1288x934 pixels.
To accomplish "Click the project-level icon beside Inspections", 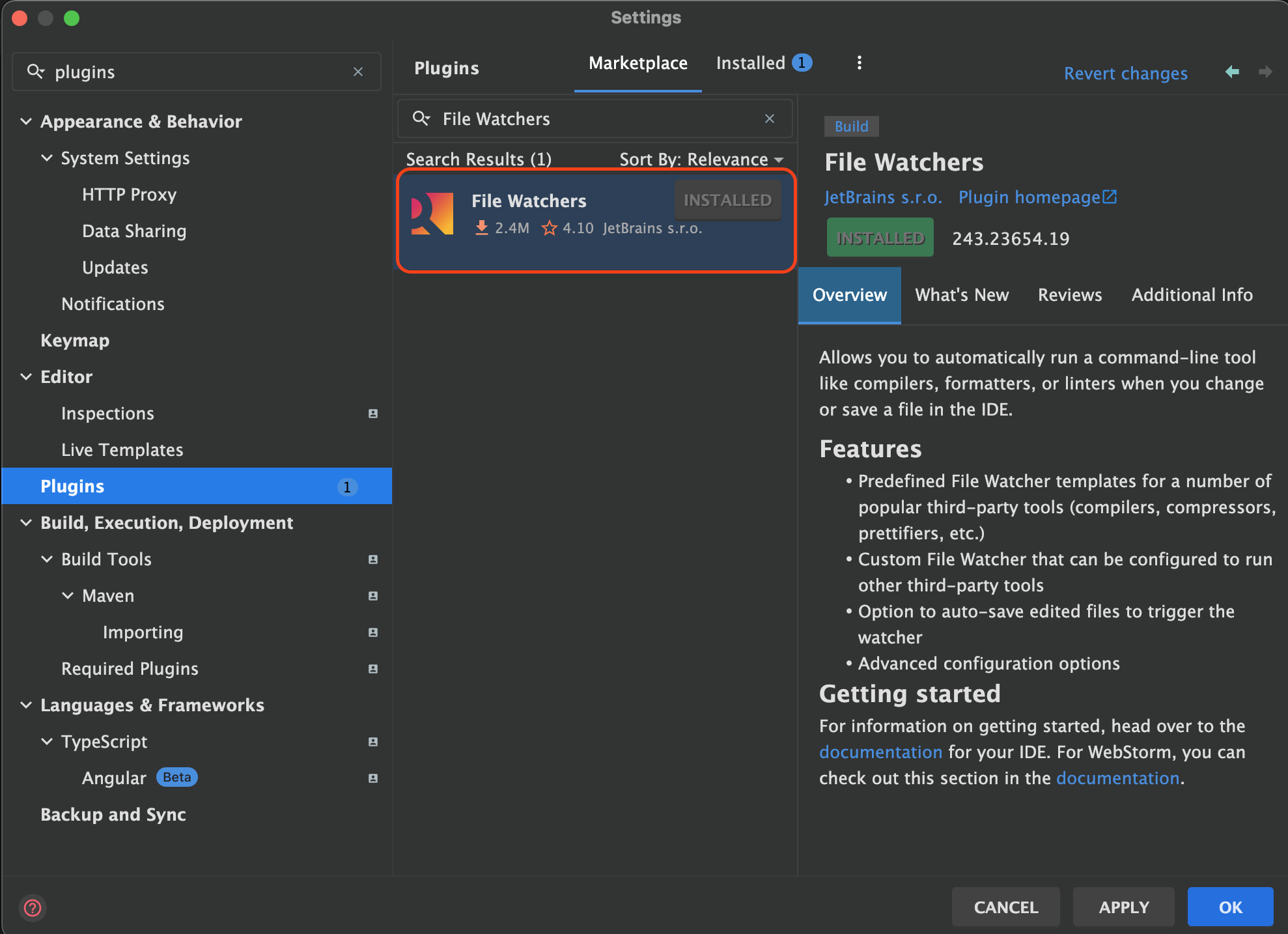I will click(373, 414).
